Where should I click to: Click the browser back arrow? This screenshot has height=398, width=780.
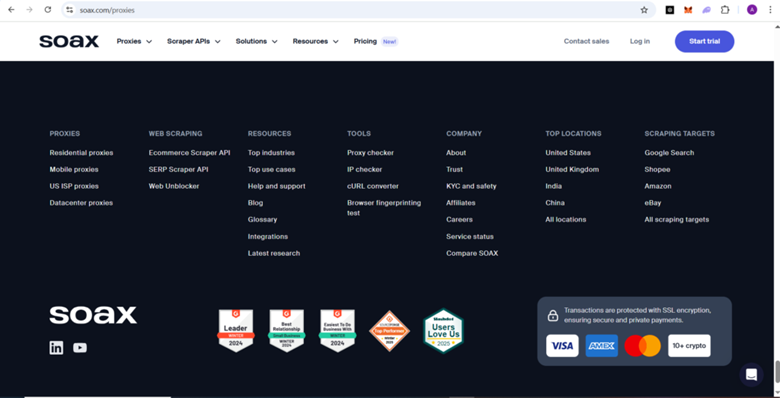click(x=11, y=10)
